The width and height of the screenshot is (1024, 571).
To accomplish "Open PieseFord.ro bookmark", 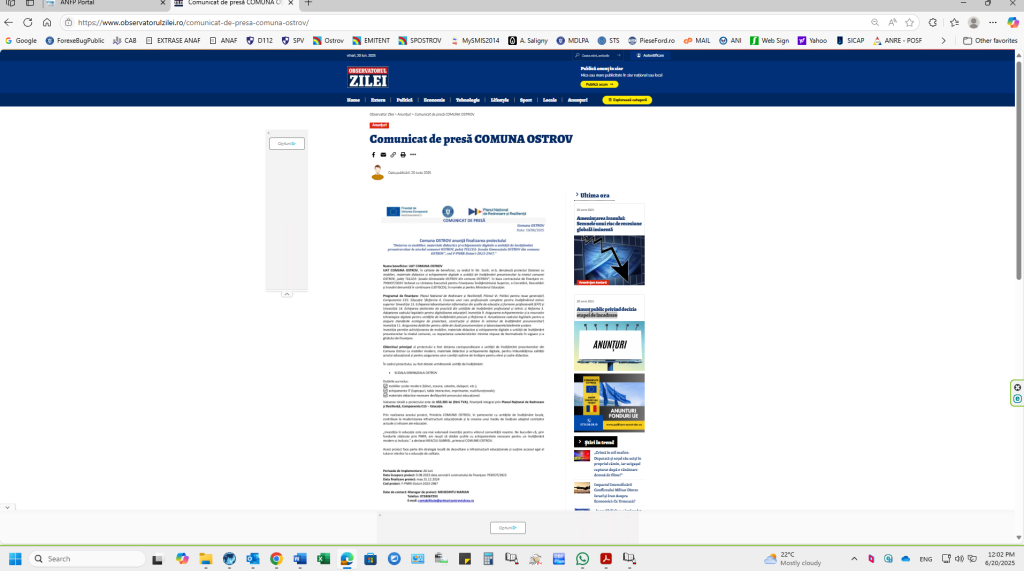I will tap(651, 41).
